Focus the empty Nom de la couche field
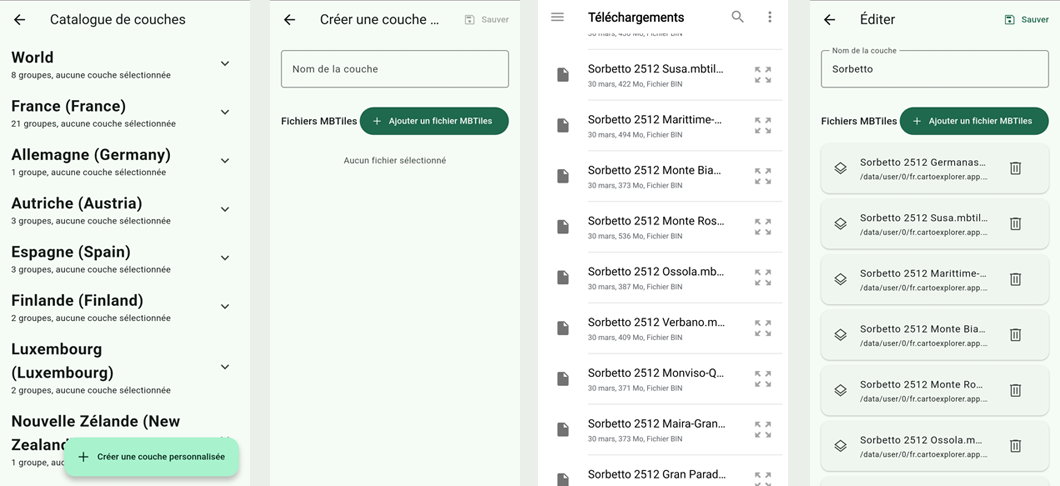 click(x=395, y=69)
